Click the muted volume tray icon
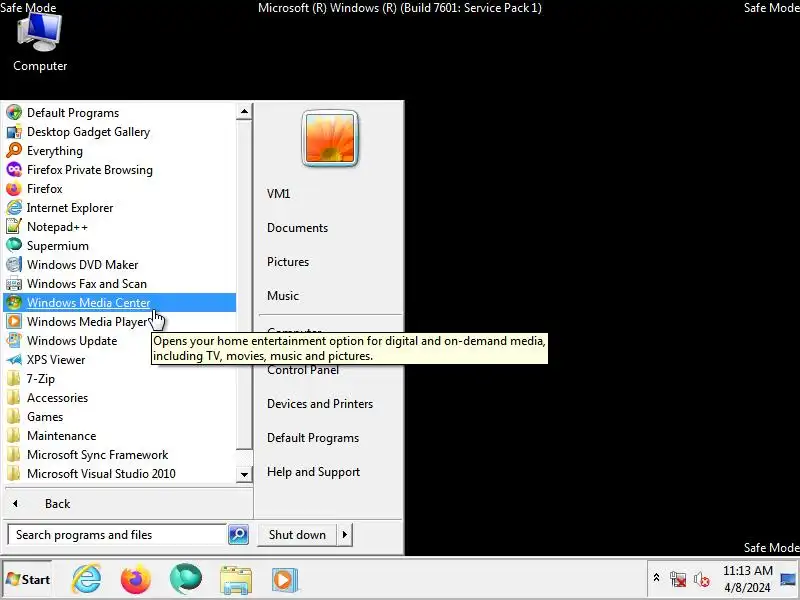 [702, 579]
